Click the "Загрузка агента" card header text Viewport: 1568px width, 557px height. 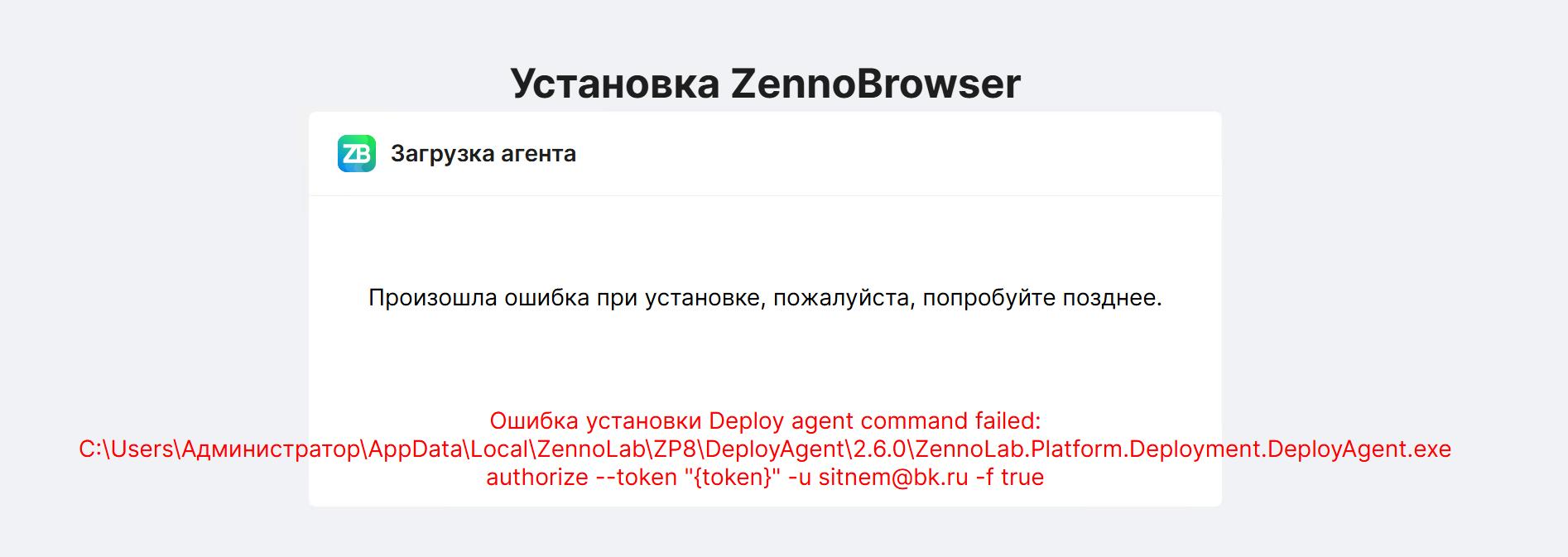coord(483,154)
